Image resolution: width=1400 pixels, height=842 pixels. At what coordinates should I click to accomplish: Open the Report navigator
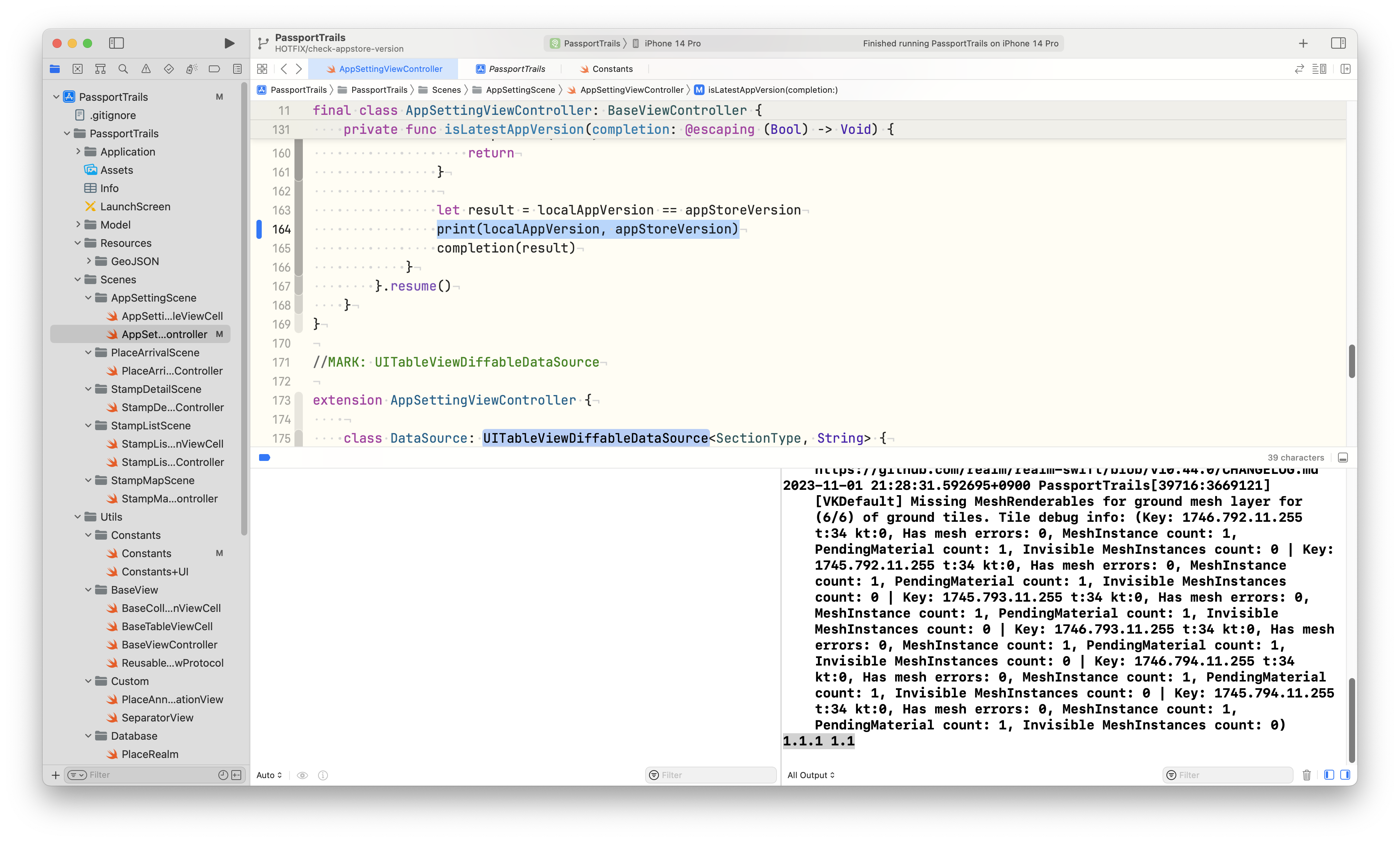tap(237, 69)
